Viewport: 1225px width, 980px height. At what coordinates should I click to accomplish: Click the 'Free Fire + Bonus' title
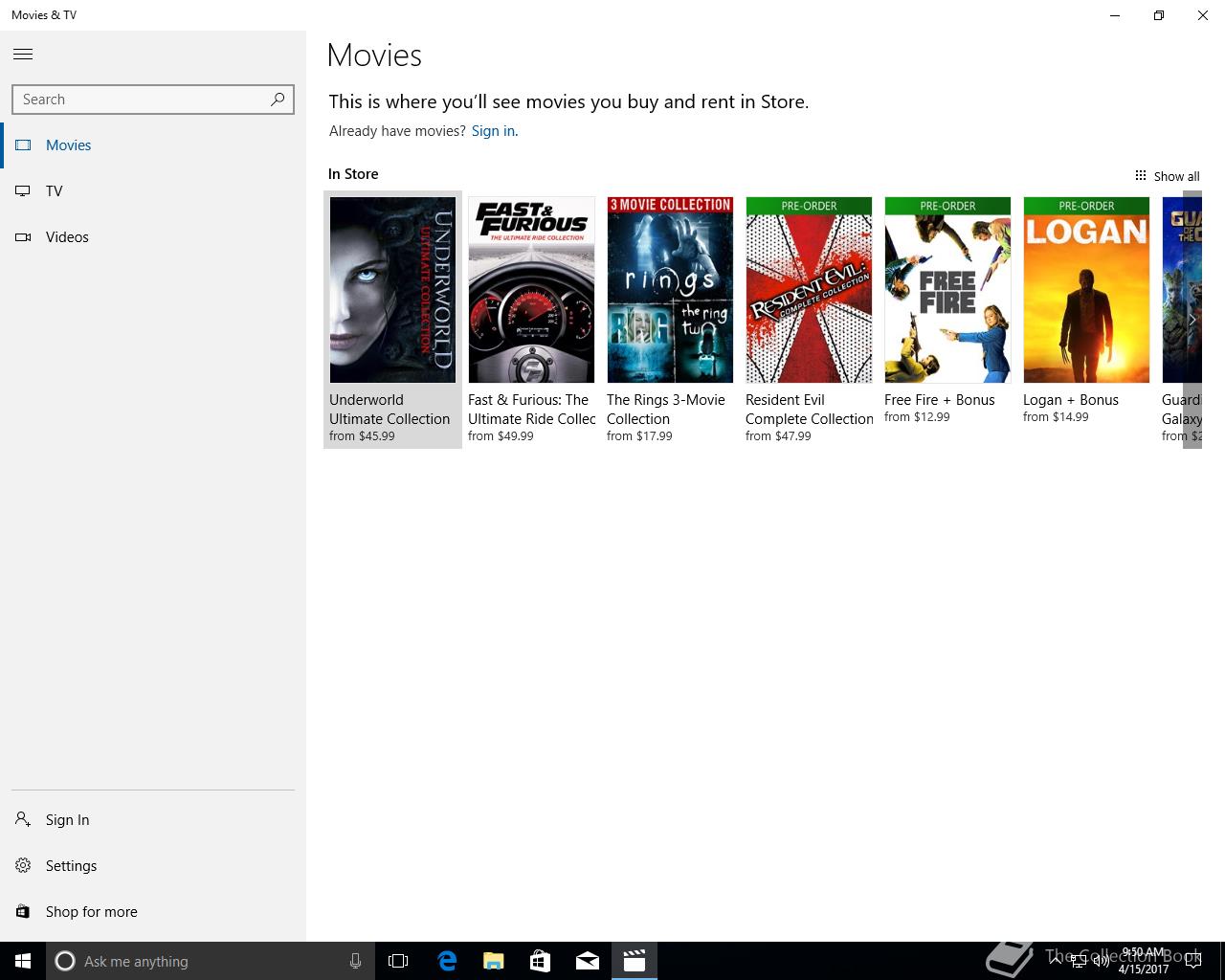click(x=940, y=400)
